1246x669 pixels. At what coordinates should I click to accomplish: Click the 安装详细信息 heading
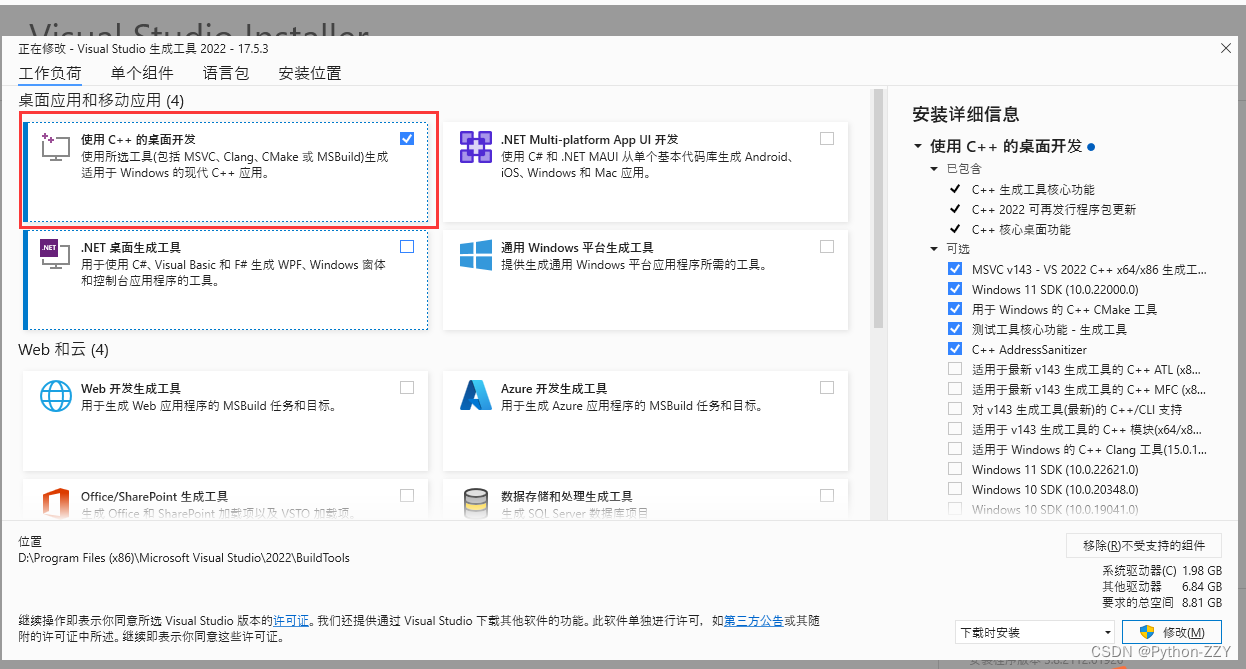pyautogui.click(x=966, y=114)
